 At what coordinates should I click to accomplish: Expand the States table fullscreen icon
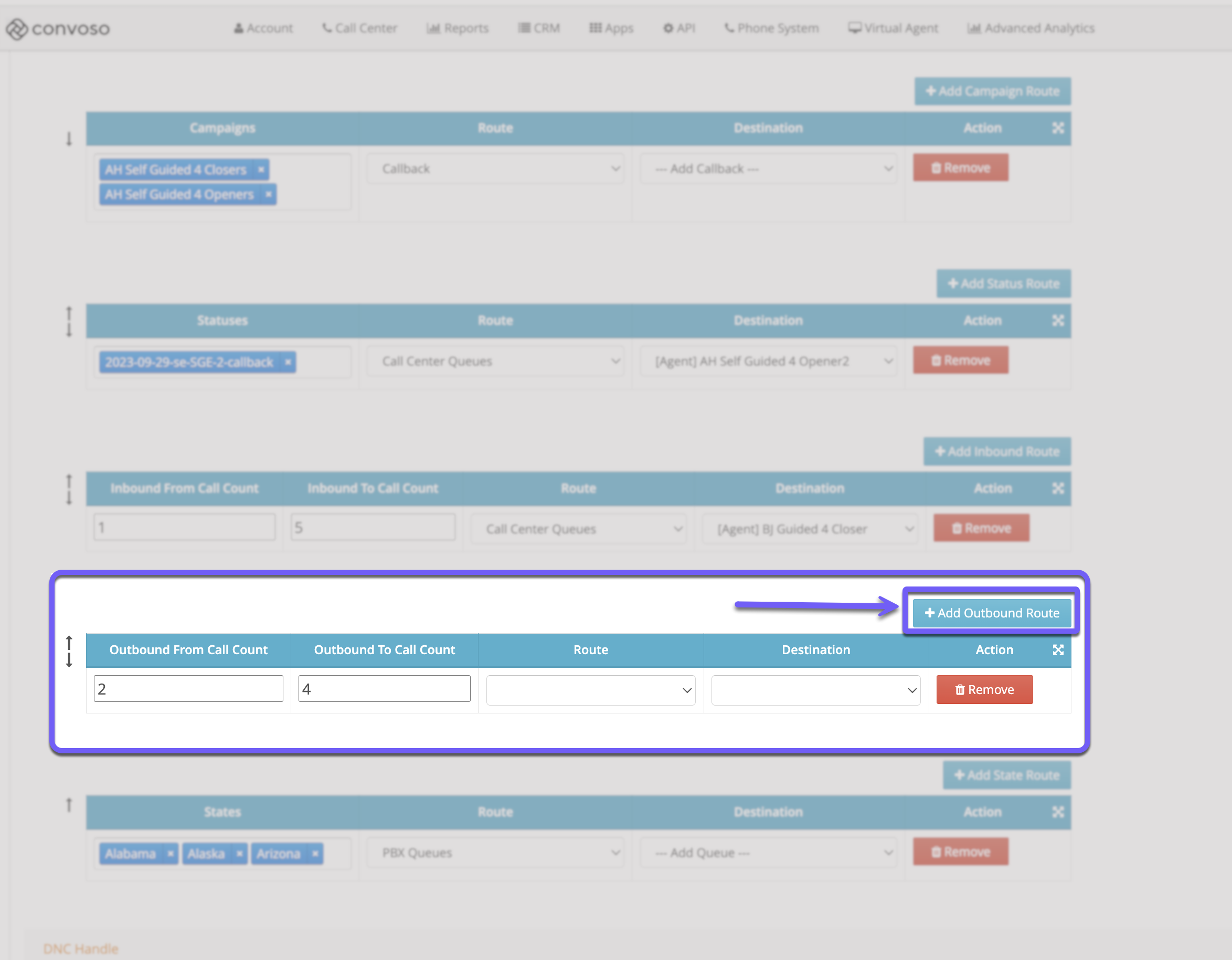coord(1058,812)
